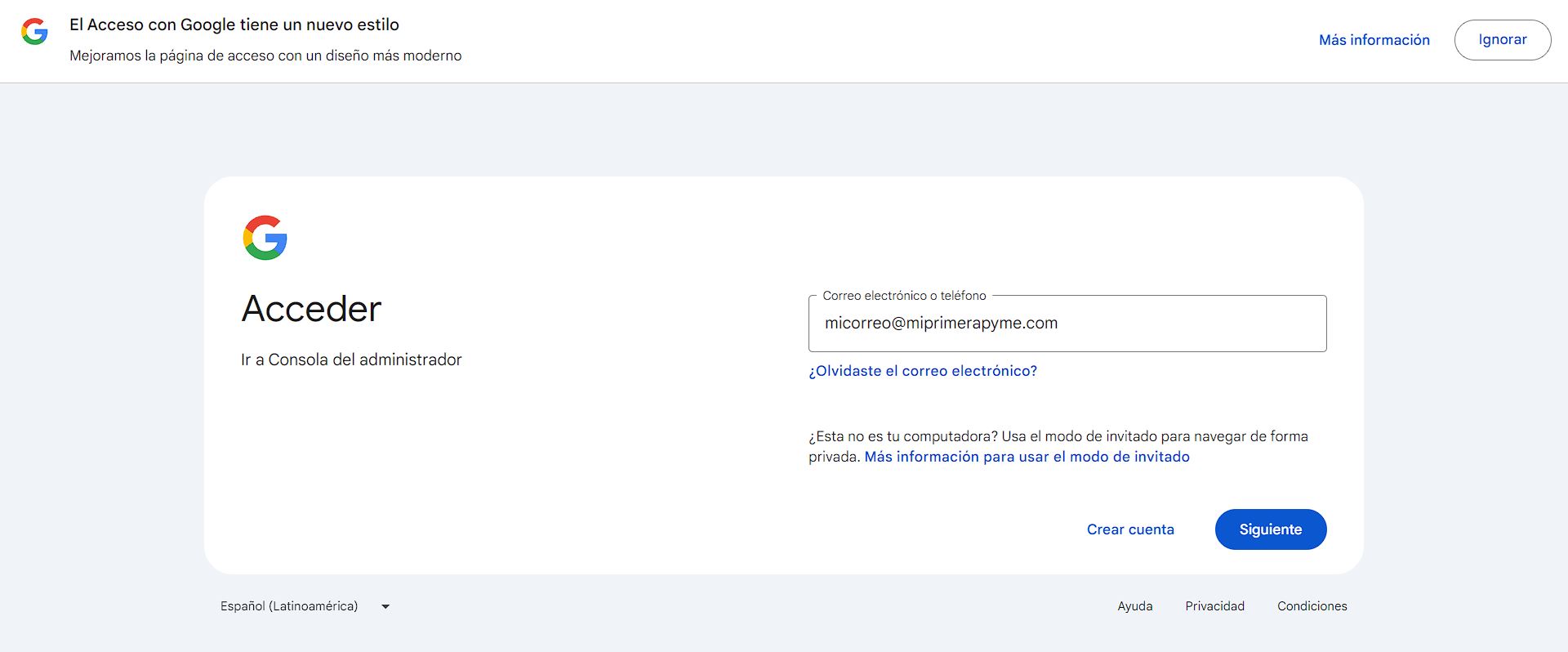1568x652 pixels.
Task: Click the Google logo above Acceder heading
Action: (265, 238)
